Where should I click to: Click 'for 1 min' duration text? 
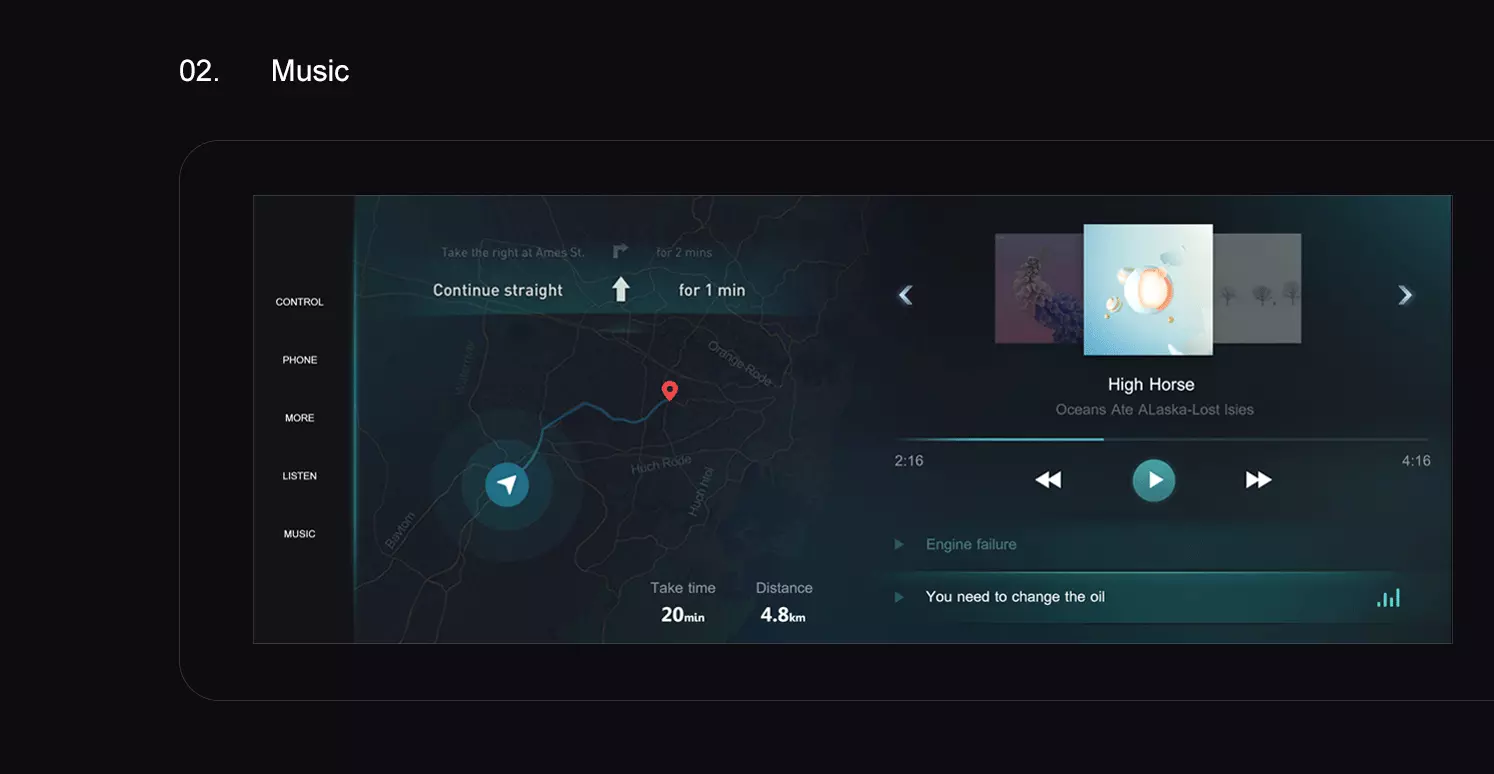(x=712, y=290)
